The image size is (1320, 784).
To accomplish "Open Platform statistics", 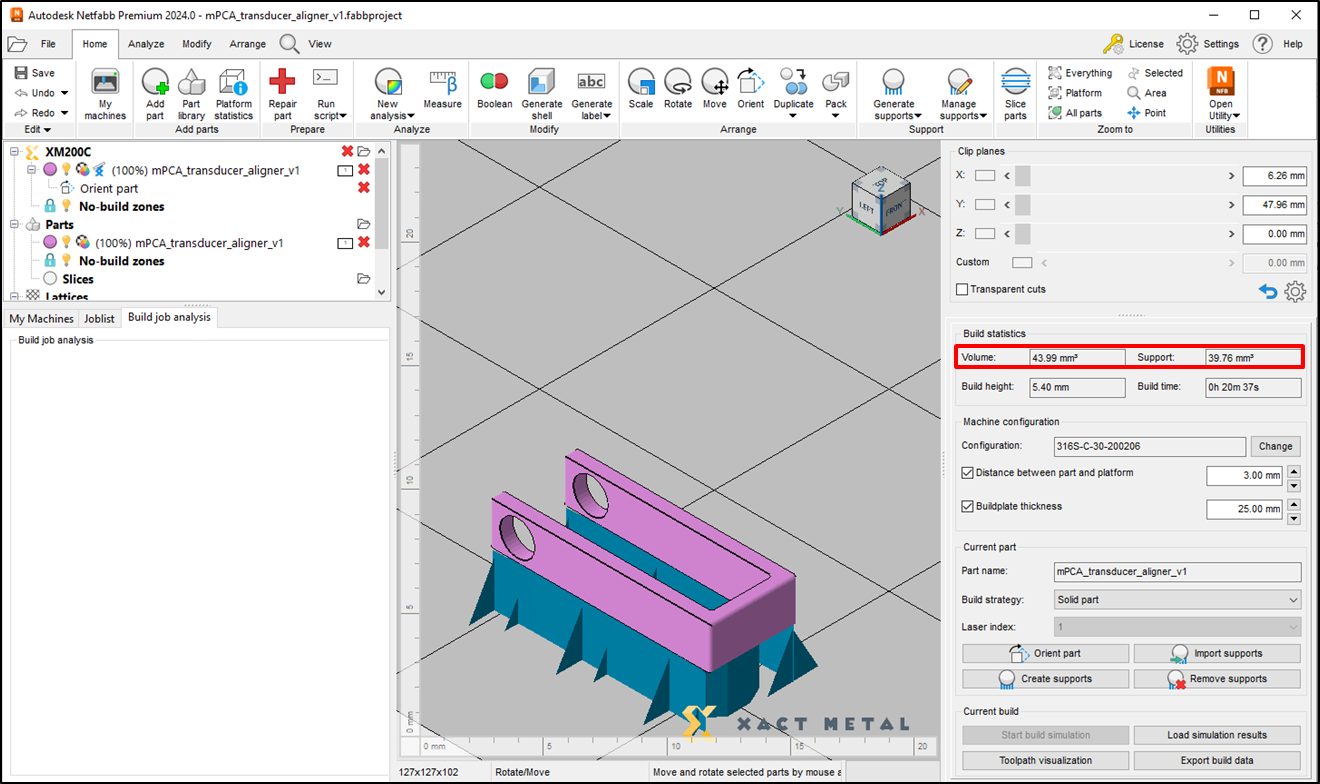I will (234, 95).
